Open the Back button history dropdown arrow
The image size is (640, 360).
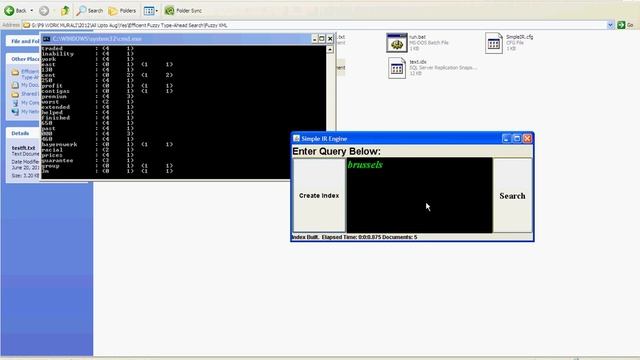pos(31,11)
